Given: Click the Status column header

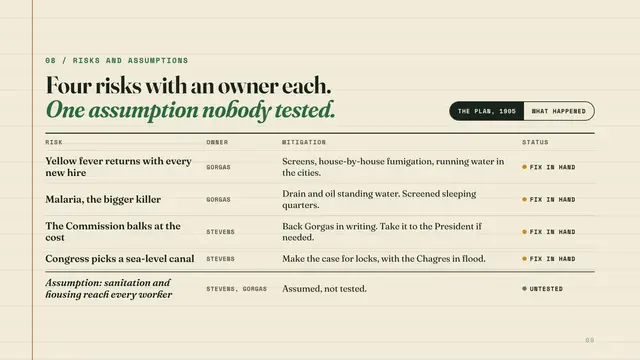Looking at the screenshot, I should click(535, 142).
